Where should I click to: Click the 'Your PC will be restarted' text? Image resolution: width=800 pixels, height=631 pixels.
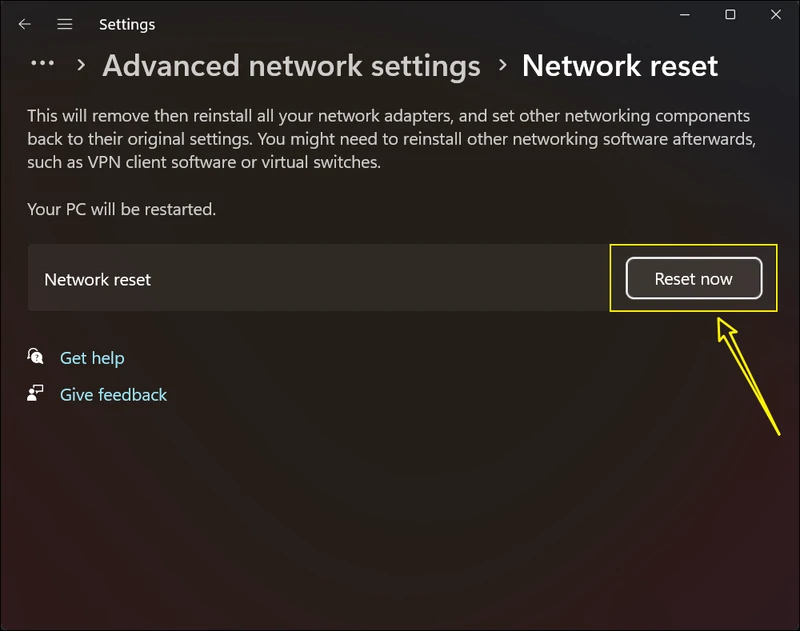coord(122,210)
